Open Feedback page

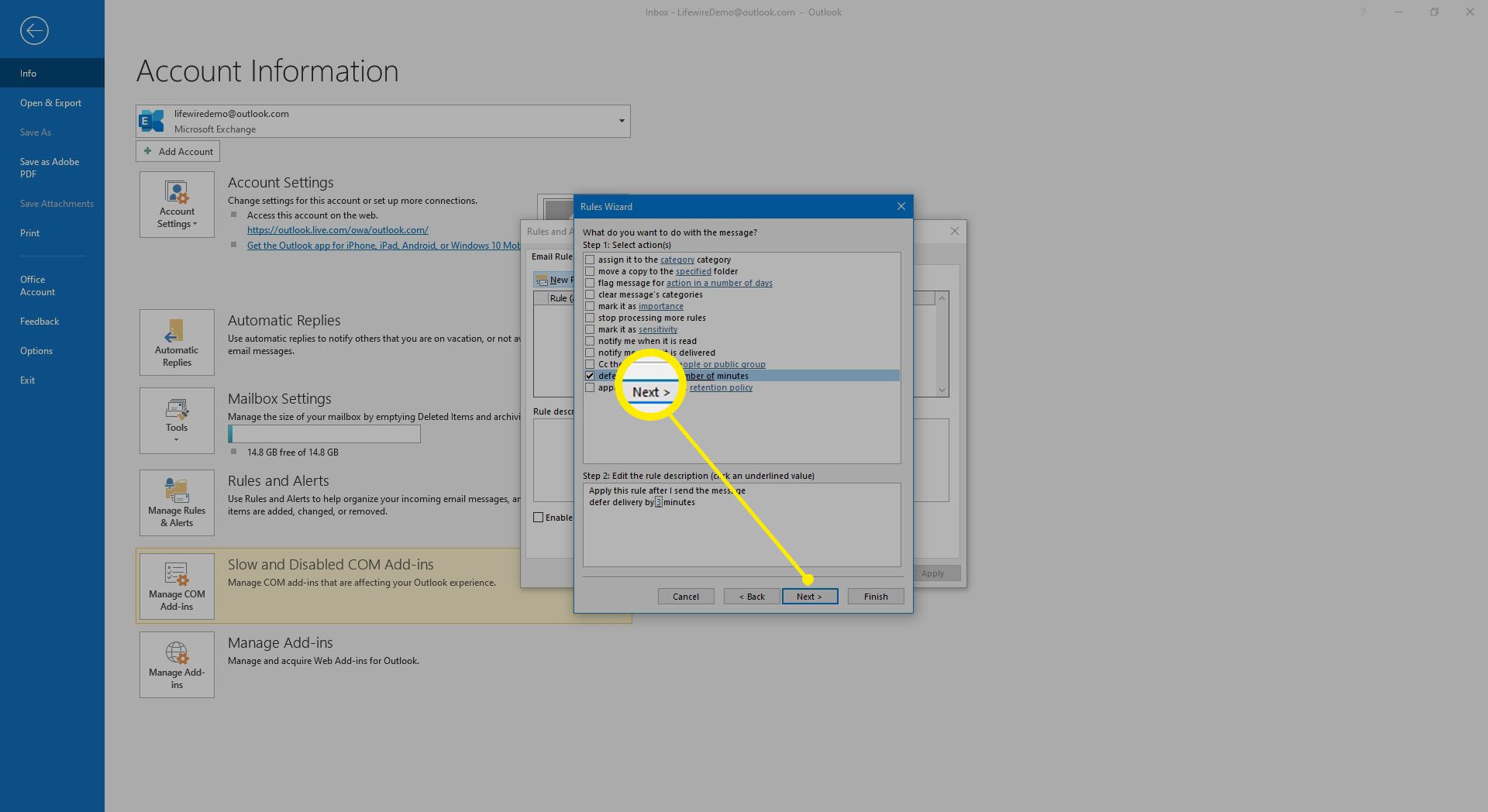click(52, 321)
